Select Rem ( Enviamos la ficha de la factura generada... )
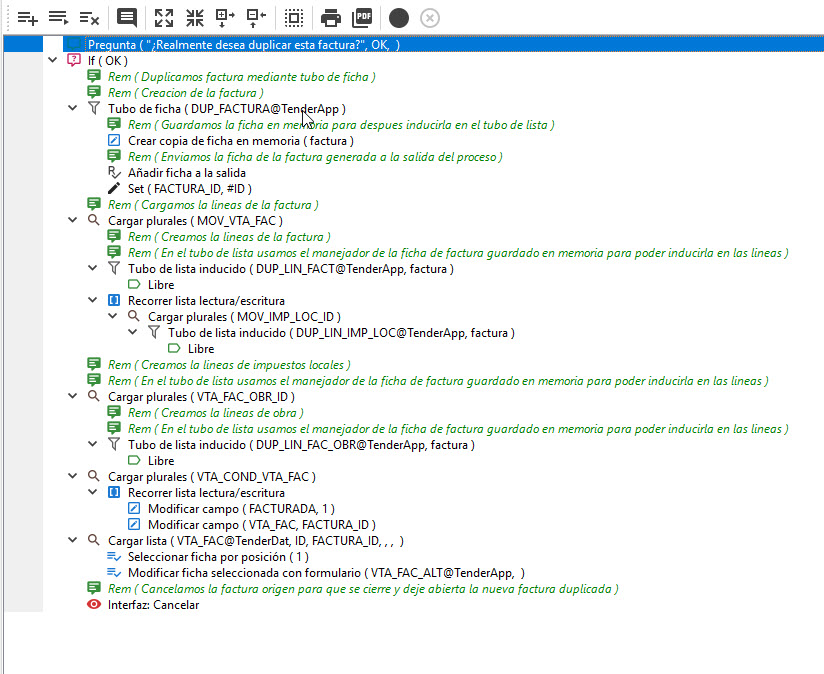The width and height of the screenshot is (824, 674). (315, 157)
